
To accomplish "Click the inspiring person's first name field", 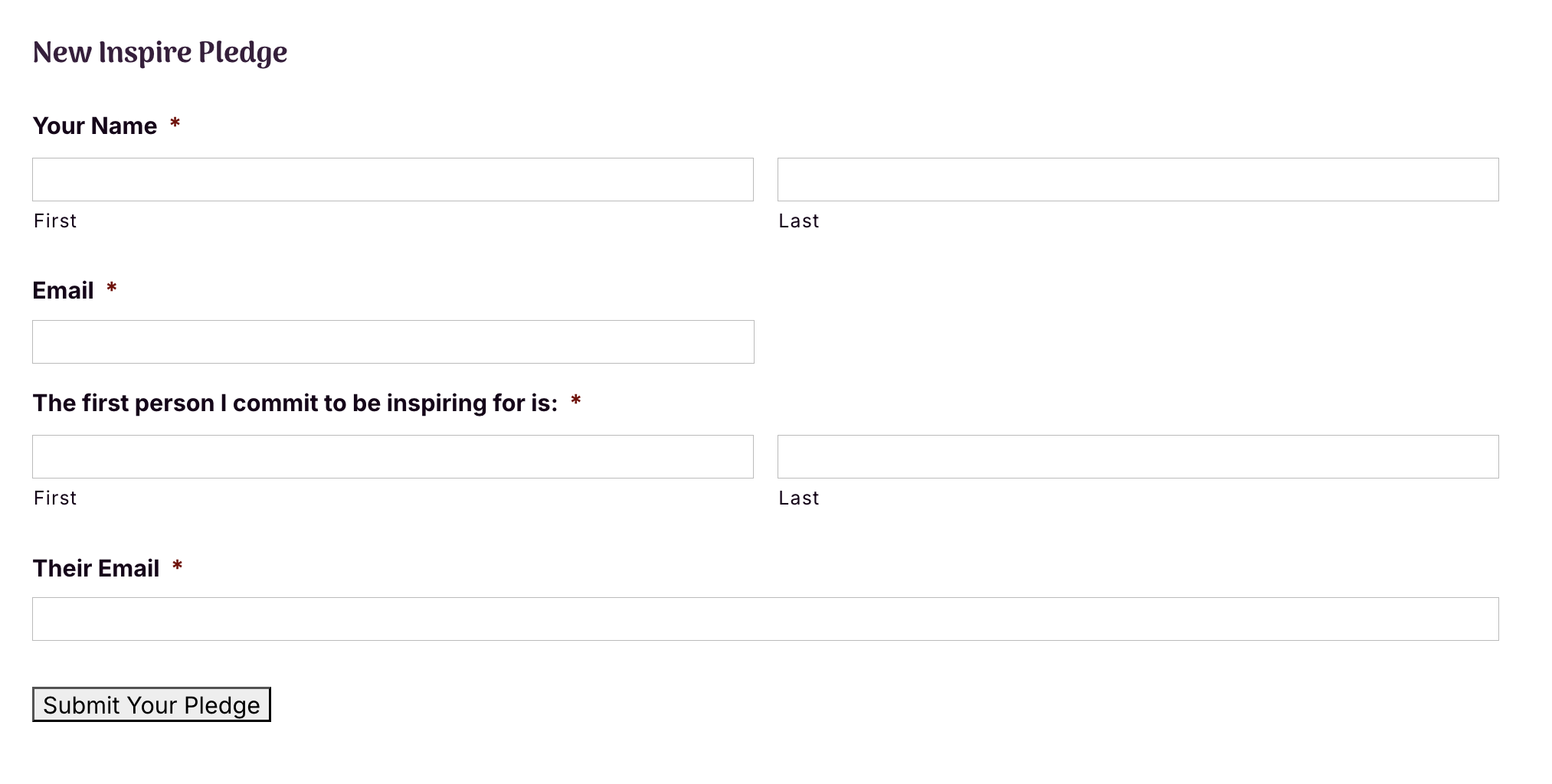I will (392, 456).
